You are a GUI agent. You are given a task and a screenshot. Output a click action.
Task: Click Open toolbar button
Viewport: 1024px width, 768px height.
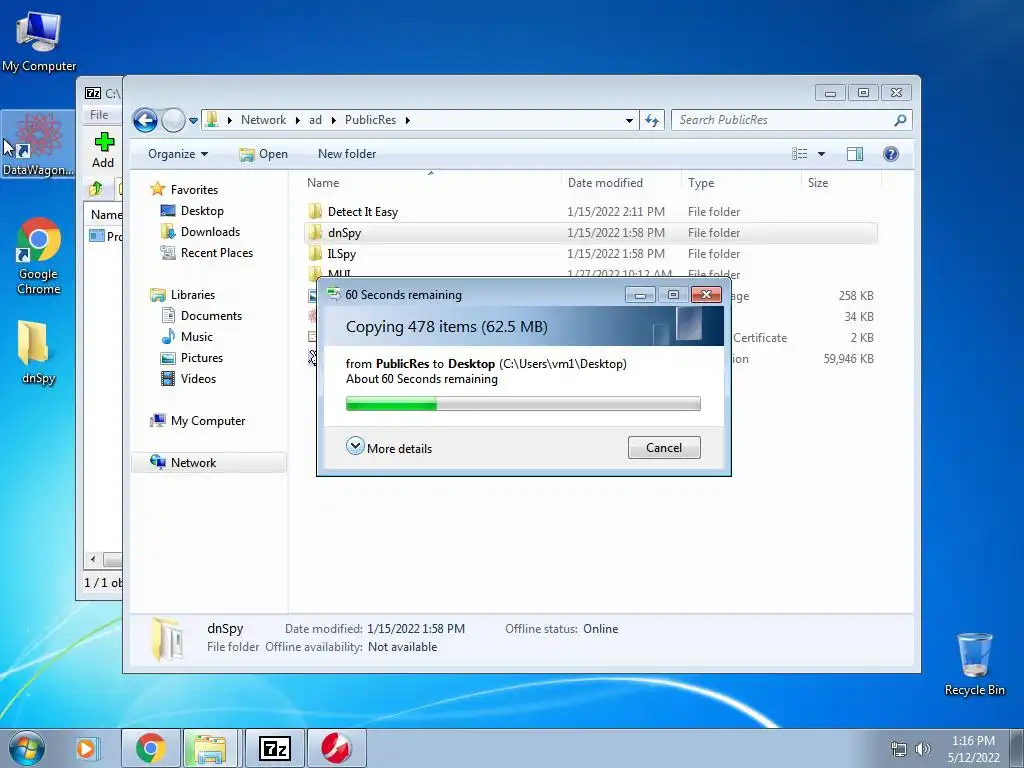tap(264, 154)
